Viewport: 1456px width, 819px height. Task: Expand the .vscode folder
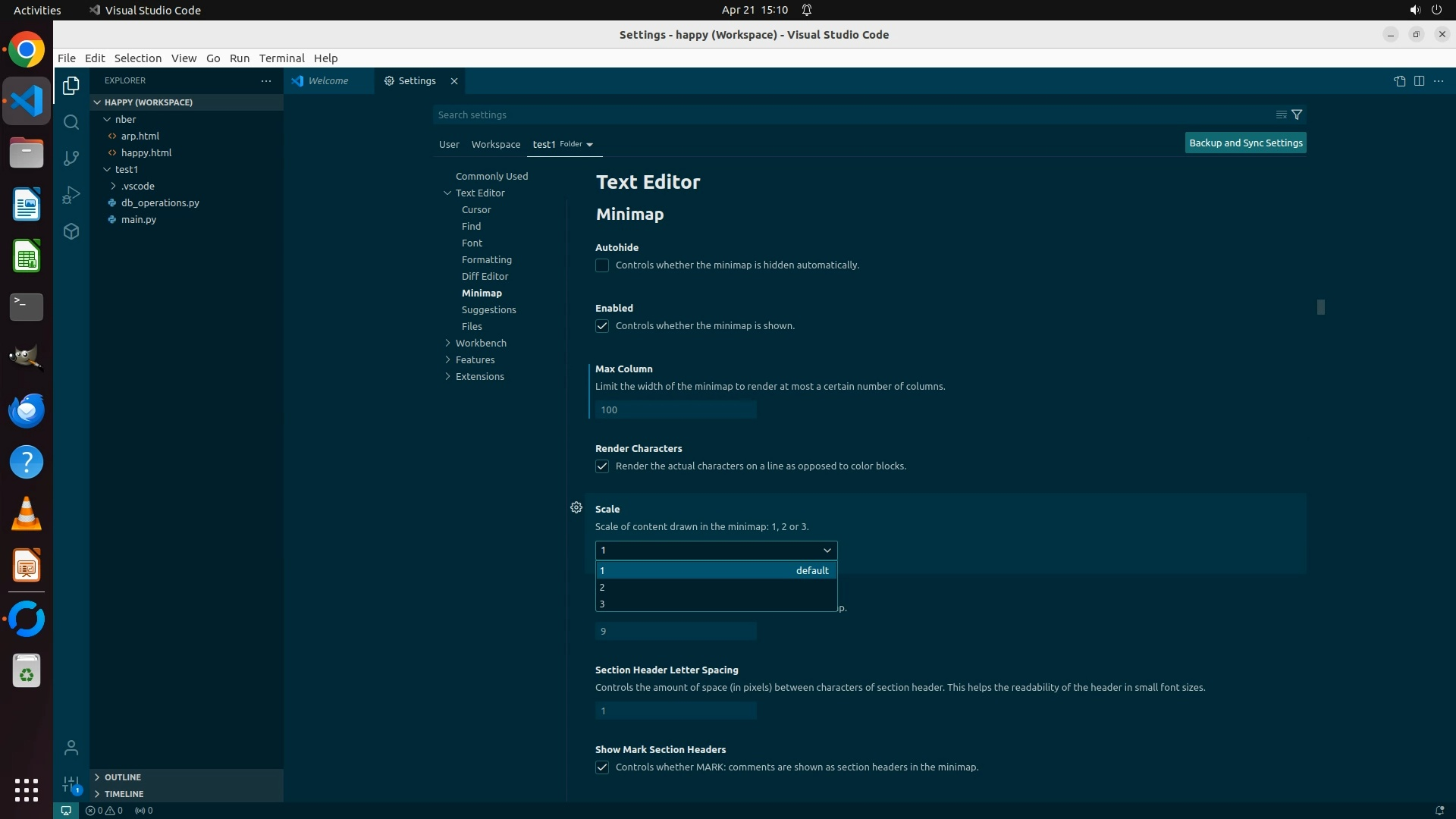coord(137,186)
